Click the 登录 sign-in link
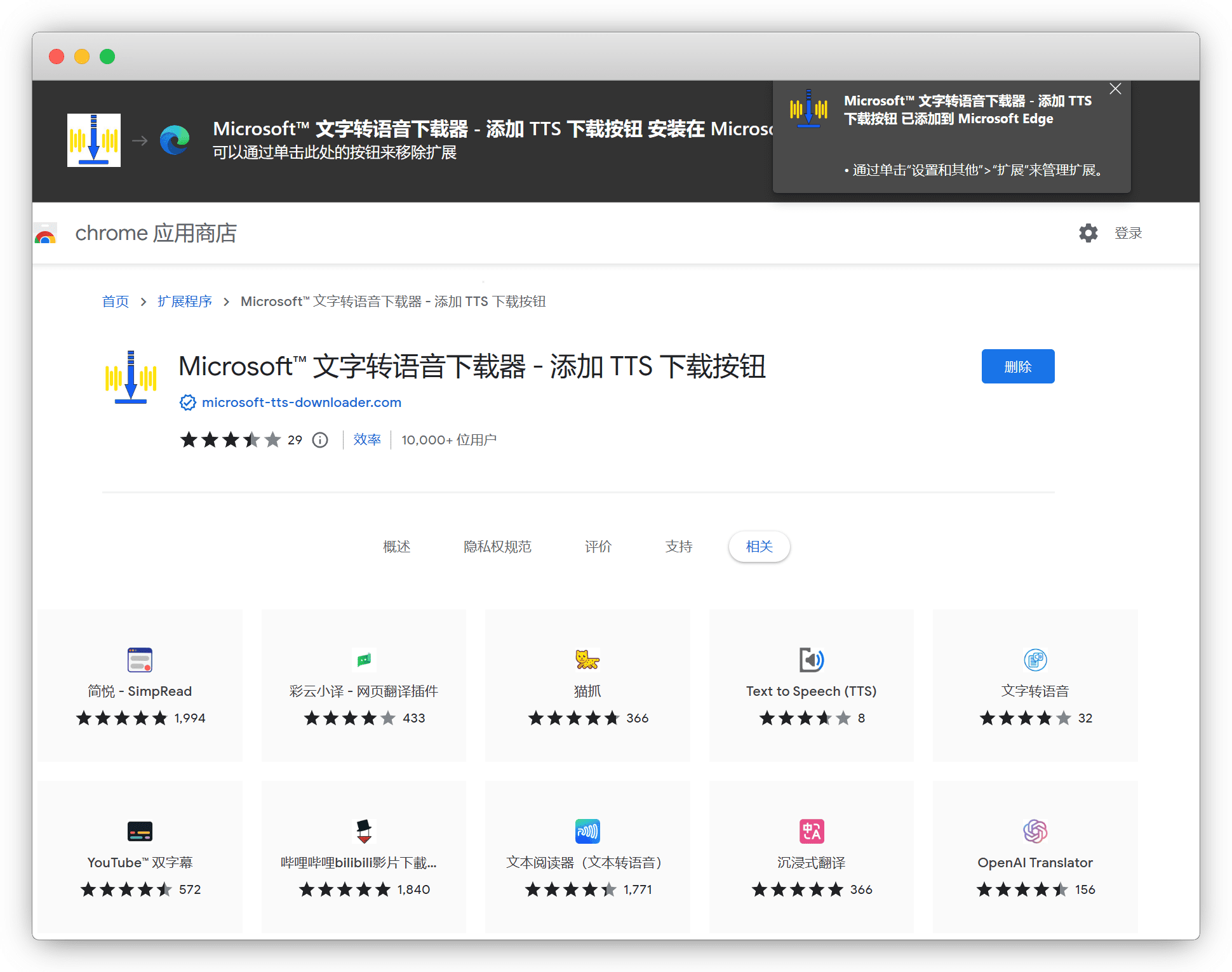Viewport: 1232px width, 972px height. (1128, 233)
